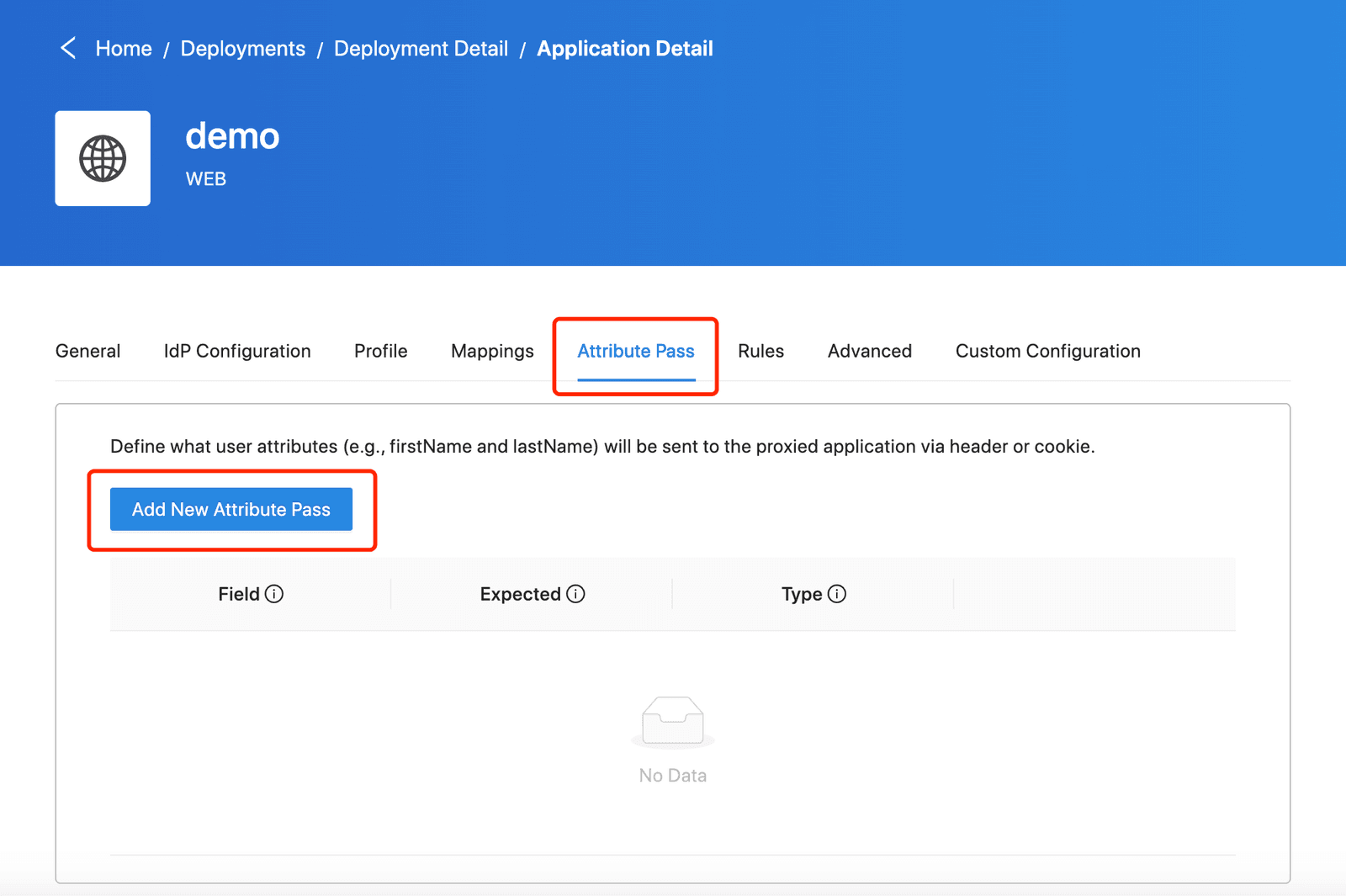
Task: Select the Attribute Pass tab
Action: (x=636, y=351)
